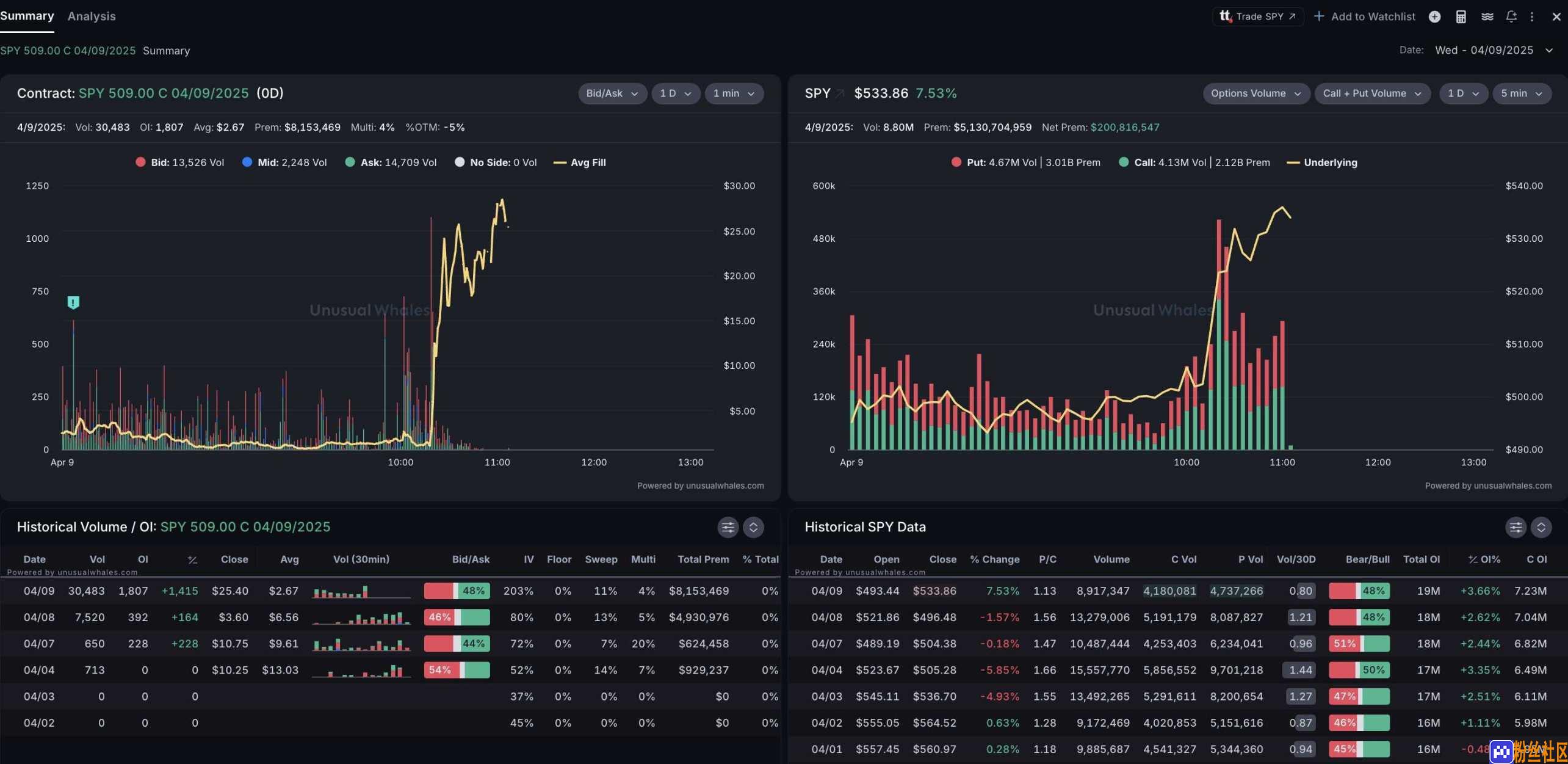Sort SPY table by % Change column
Viewport: 1568px width, 764px height.
[994, 559]
